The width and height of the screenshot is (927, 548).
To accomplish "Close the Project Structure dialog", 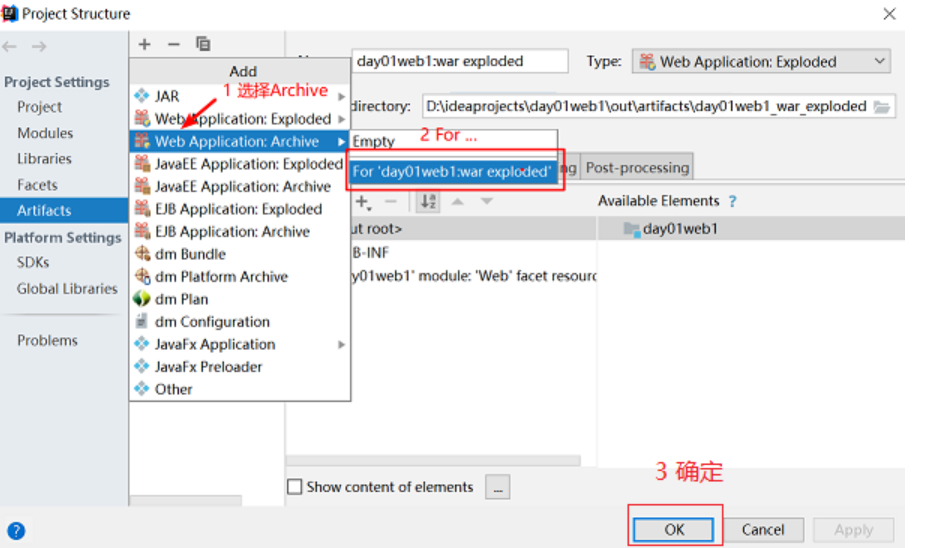I will click(x=889, y=14).
